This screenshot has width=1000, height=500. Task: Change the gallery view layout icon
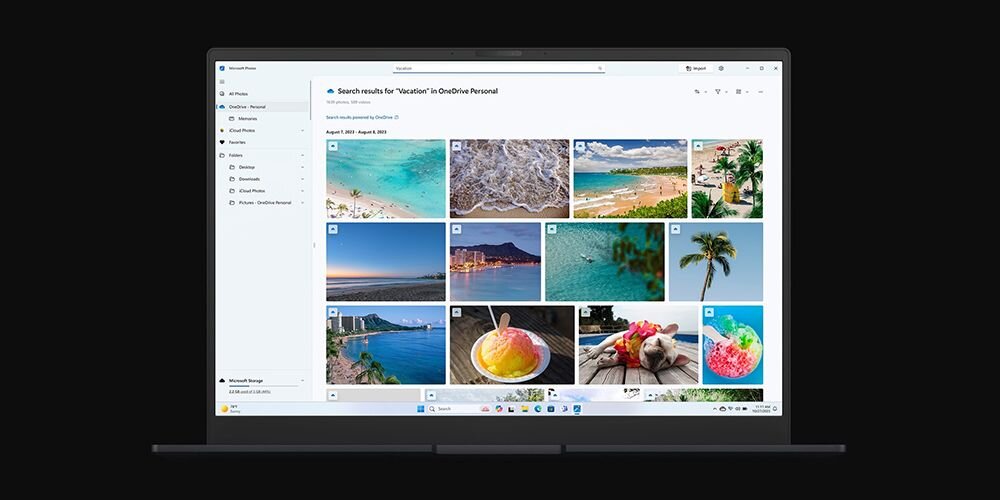coord(740,91)
